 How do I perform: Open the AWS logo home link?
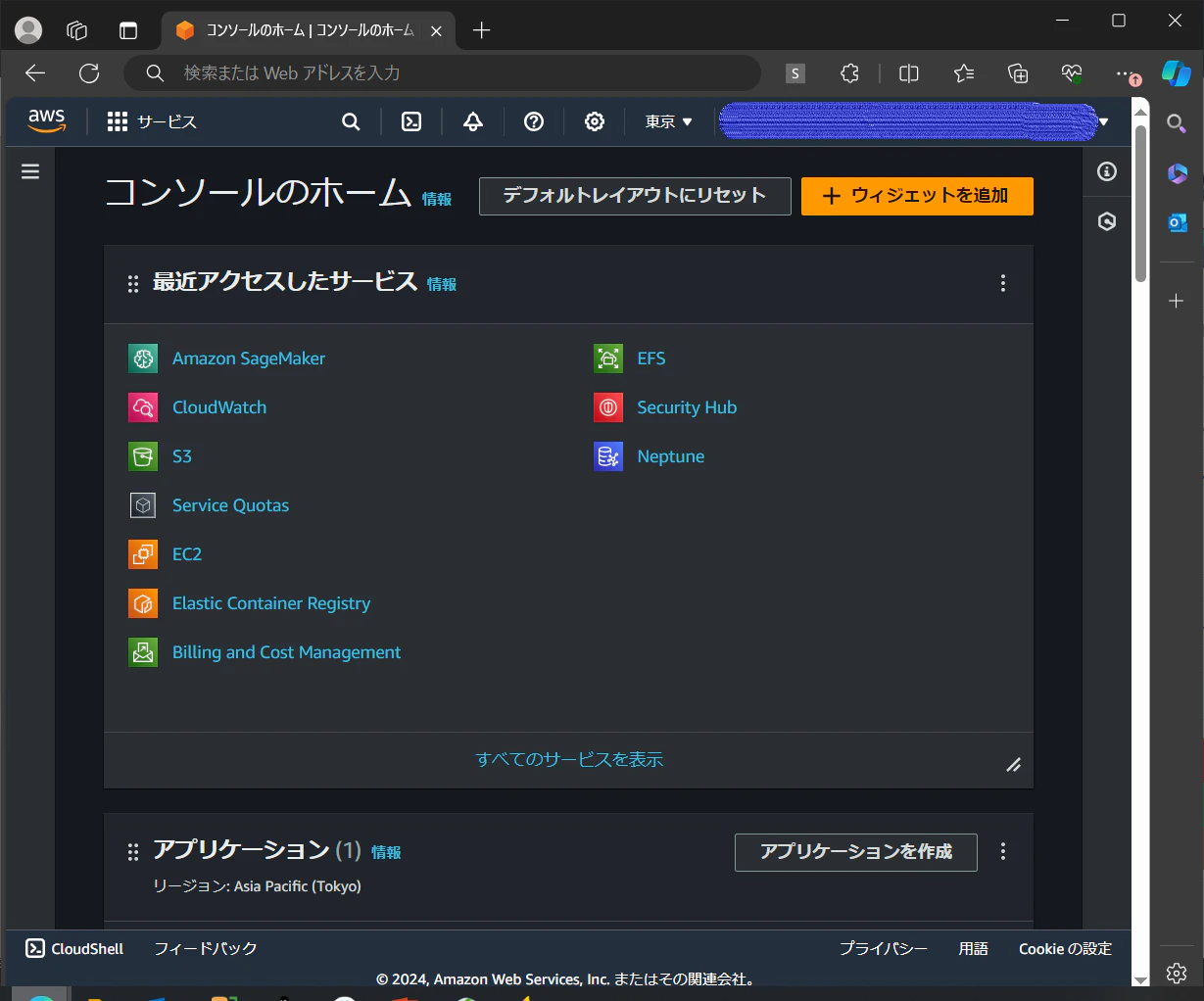(47, 121)
